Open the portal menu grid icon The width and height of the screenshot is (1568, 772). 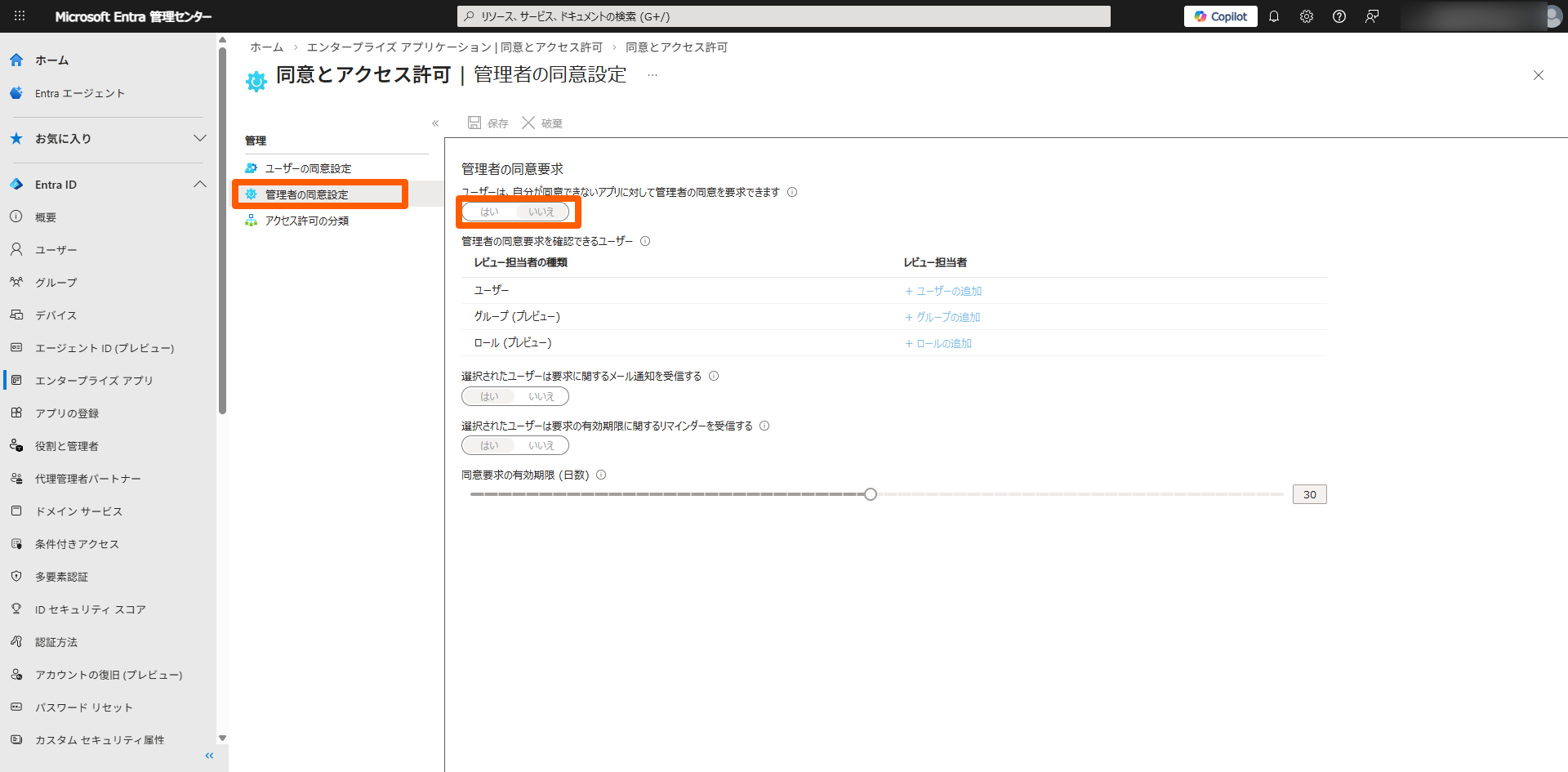pos(20,16)
